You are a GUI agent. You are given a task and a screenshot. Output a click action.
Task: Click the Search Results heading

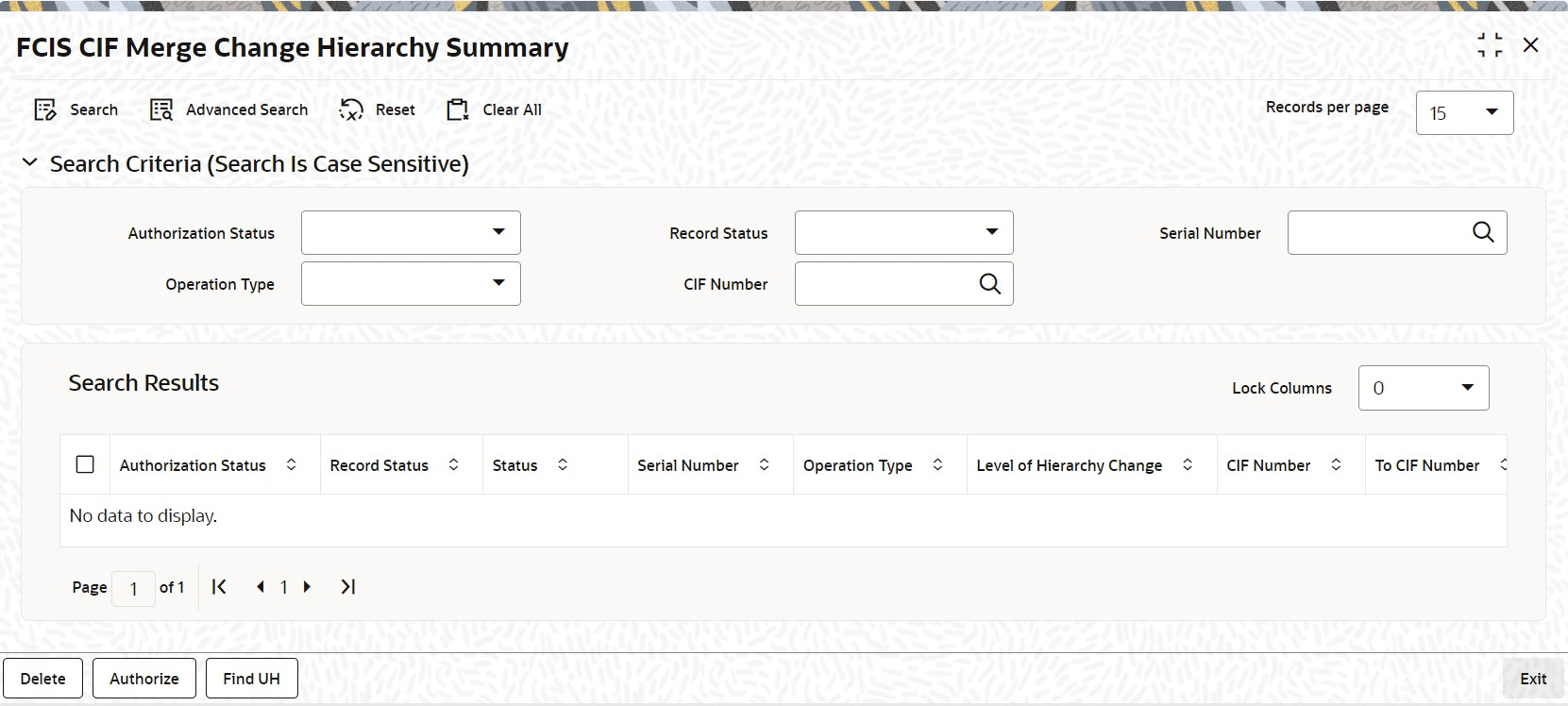[x=143, y=382]
